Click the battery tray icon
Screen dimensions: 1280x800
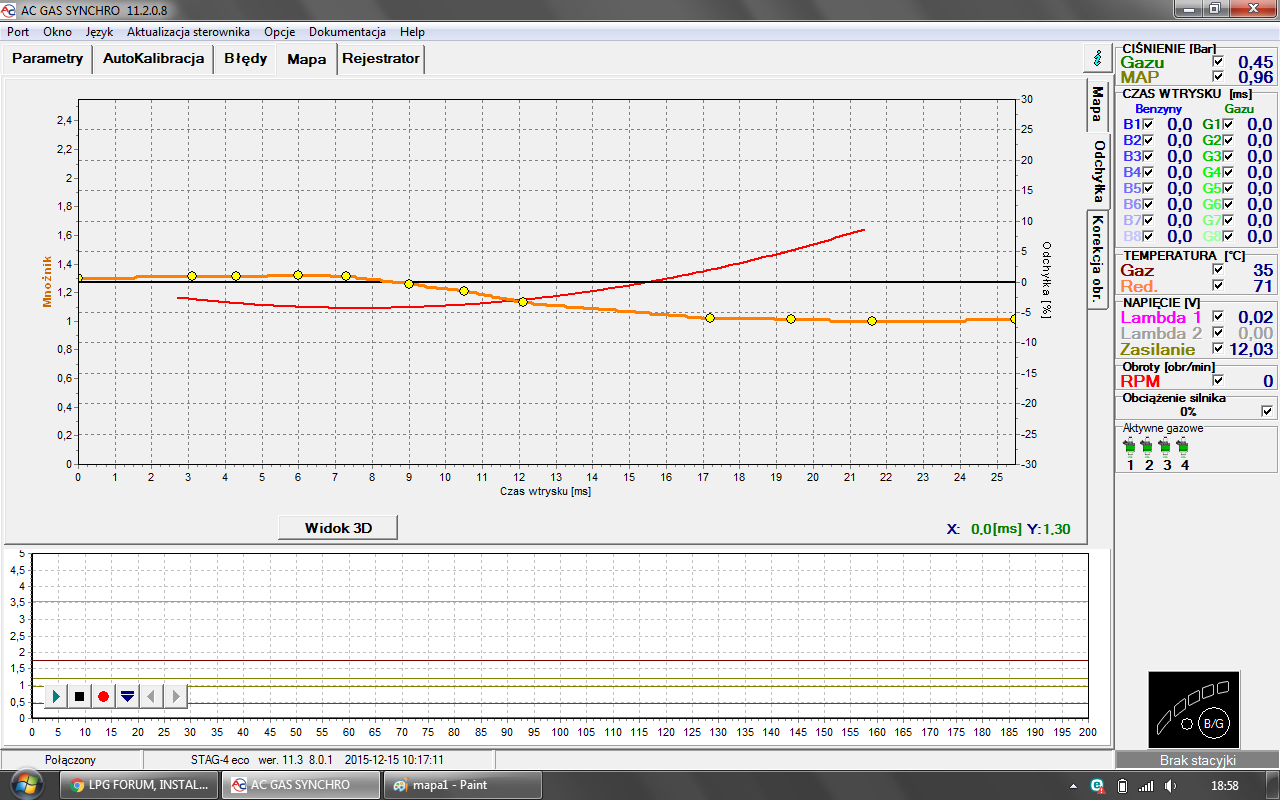click(1122, 785)
